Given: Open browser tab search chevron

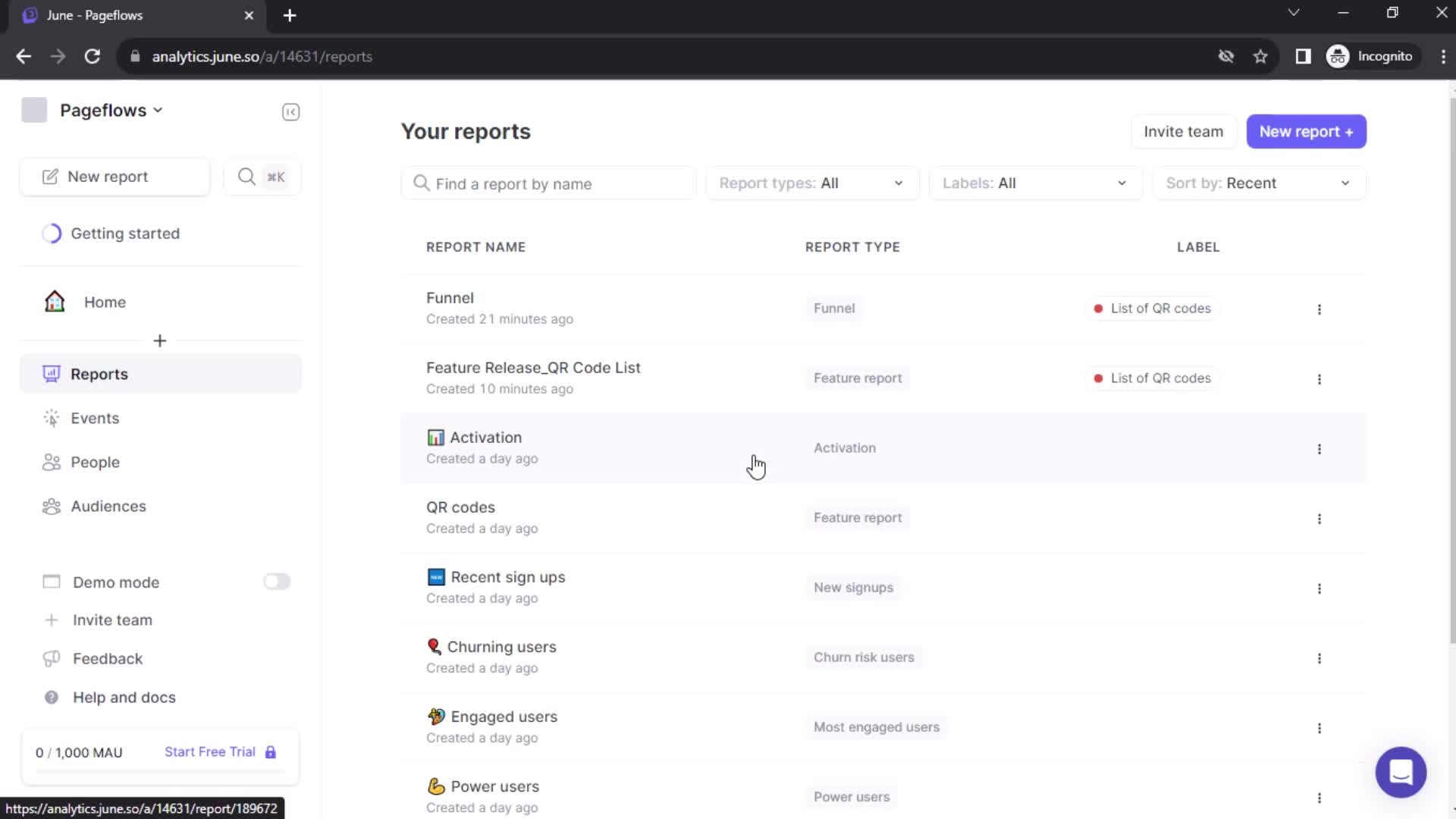Looking at the screenshot, I should 1293,13.
